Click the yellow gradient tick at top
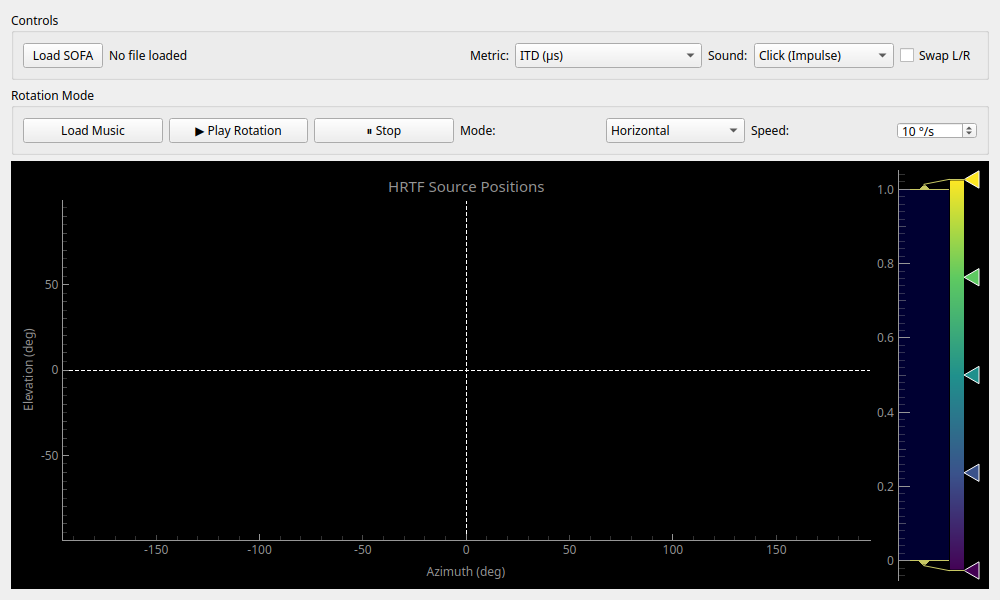The height and width of the screenshot is (600, 1000). (x=971, y=179)
